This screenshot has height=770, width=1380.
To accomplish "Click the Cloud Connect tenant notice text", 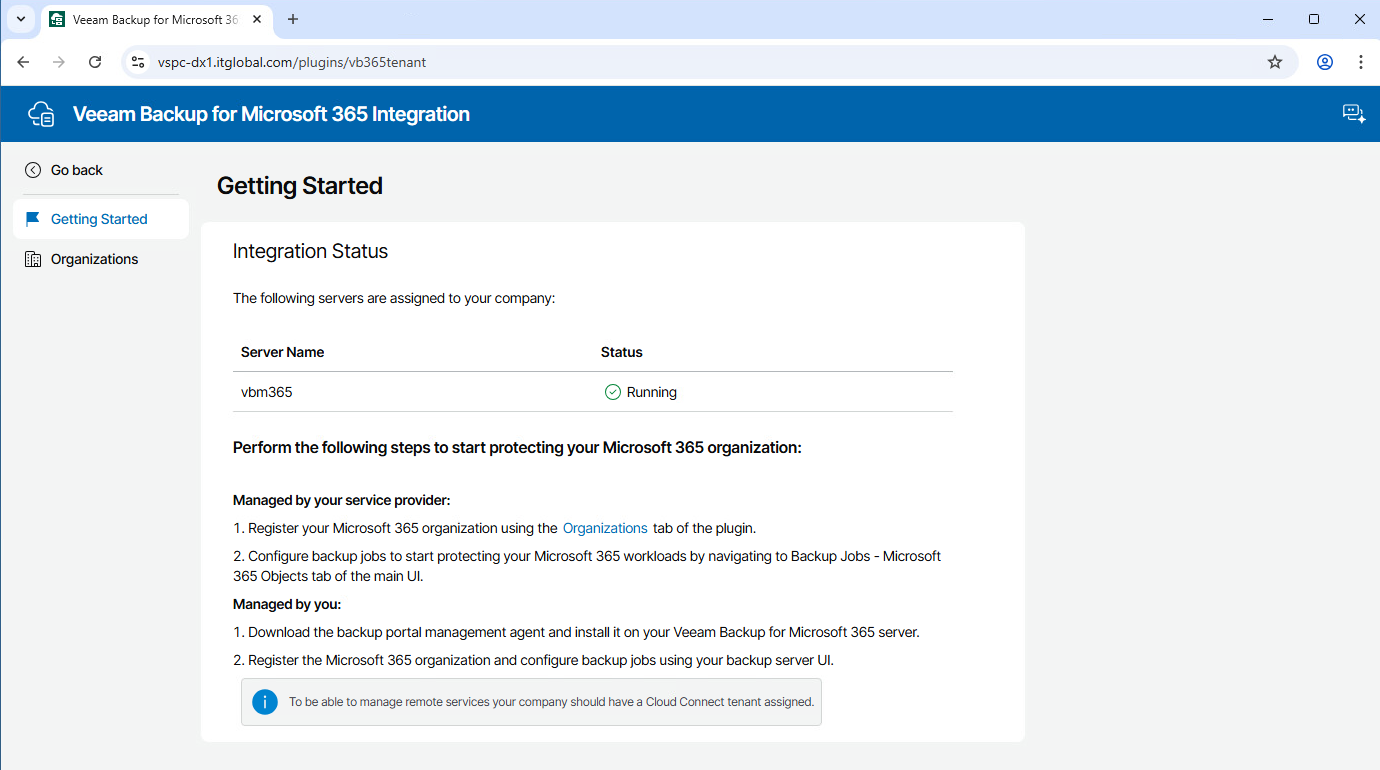I will click(x=552, y=702).
